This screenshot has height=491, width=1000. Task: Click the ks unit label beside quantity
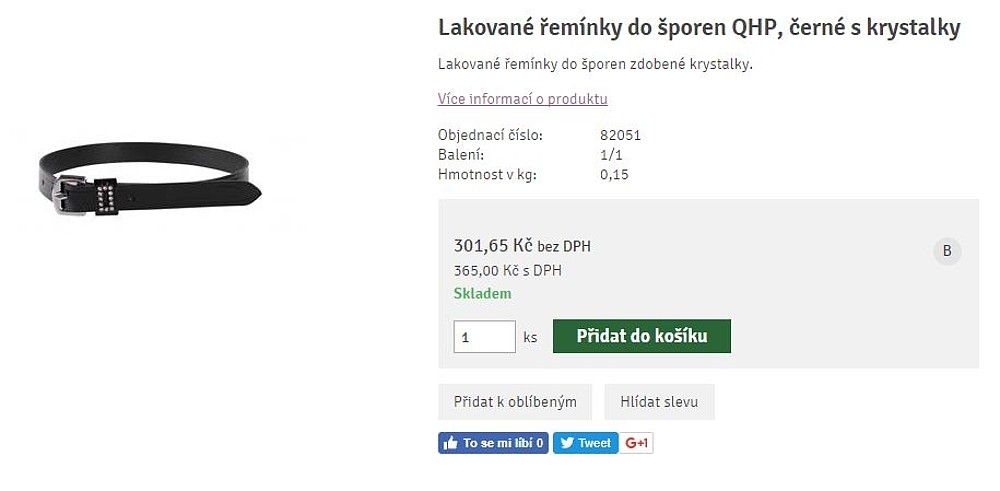click(x=530, y=338)
